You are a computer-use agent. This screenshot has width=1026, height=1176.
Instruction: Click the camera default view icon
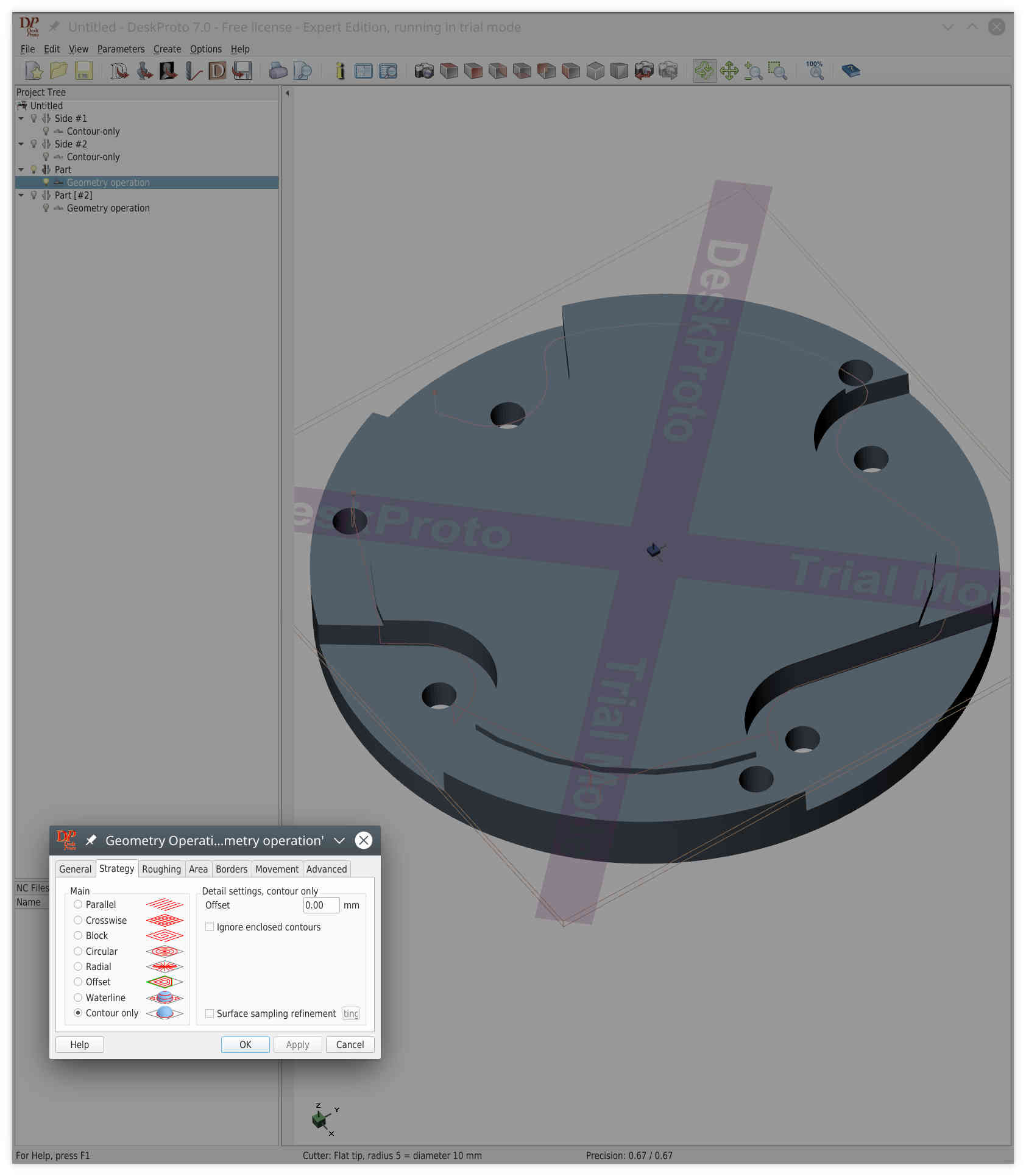(x=425, y=71)
